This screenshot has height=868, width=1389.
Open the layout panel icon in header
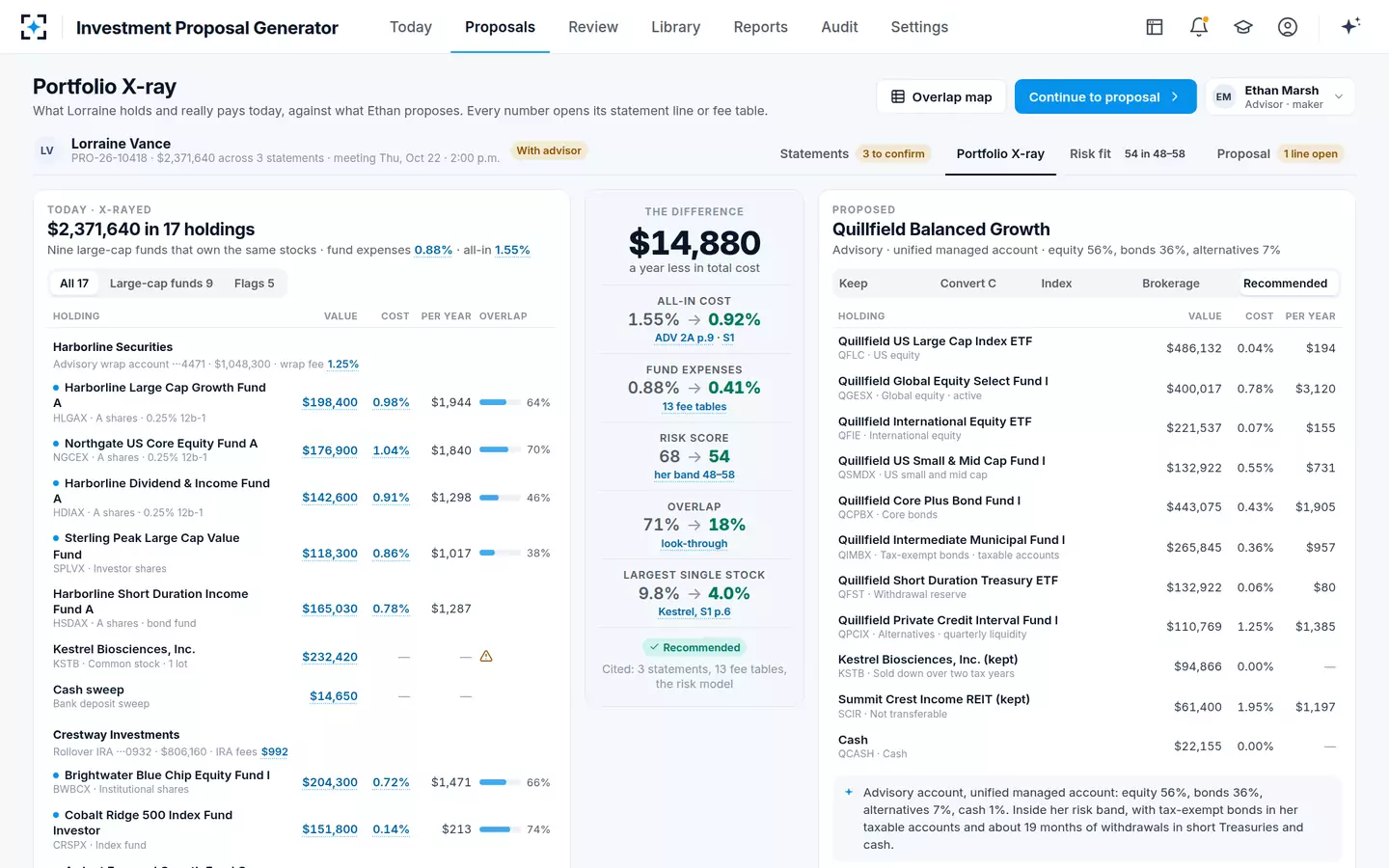coord(1155,27)
